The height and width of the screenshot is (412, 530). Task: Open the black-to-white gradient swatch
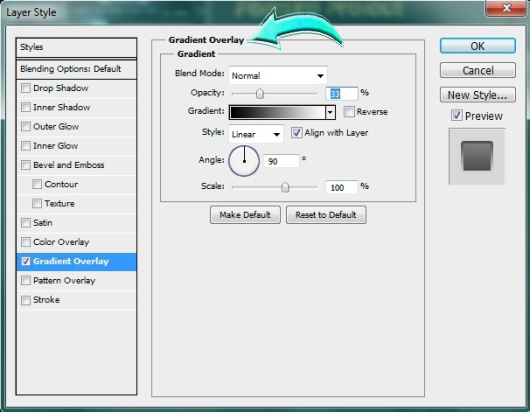point(277,112)
